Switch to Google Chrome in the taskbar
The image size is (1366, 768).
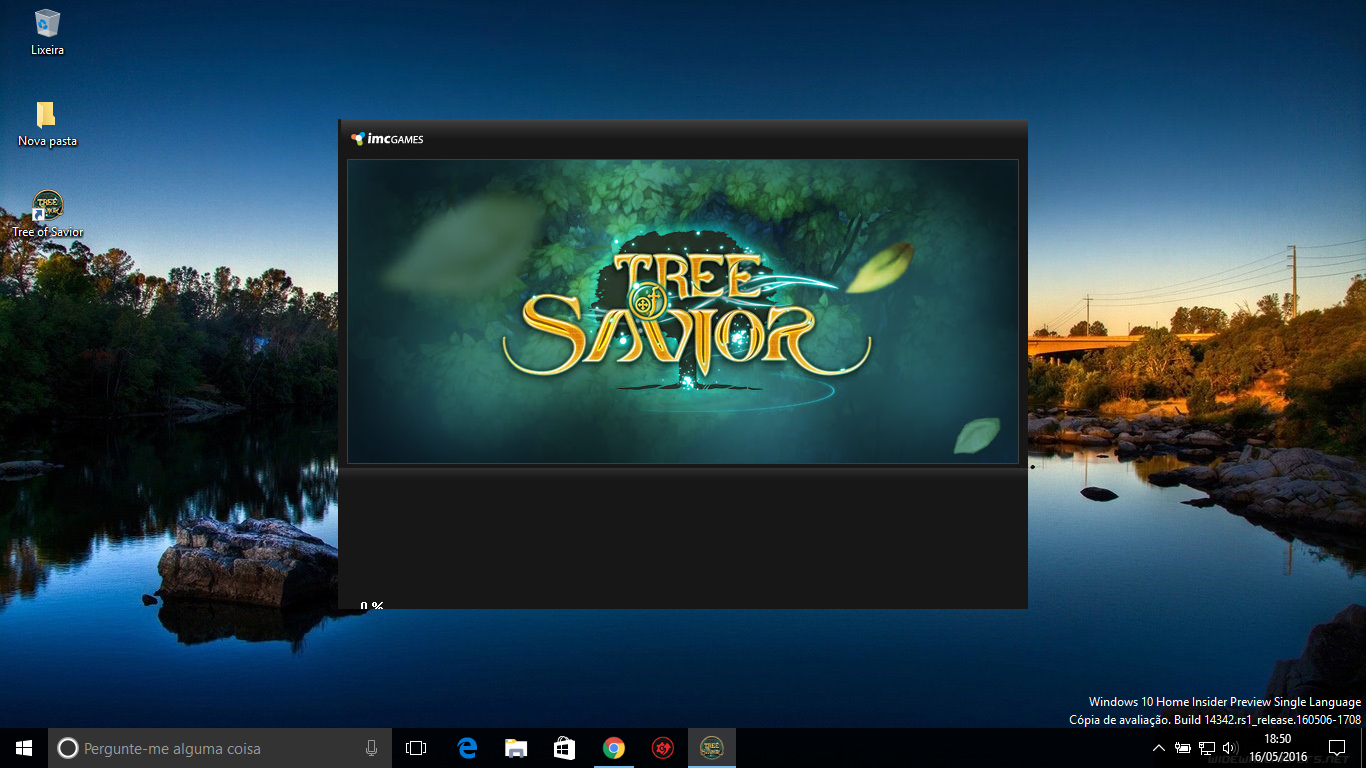pyautogui.click(x=614, y=748)
